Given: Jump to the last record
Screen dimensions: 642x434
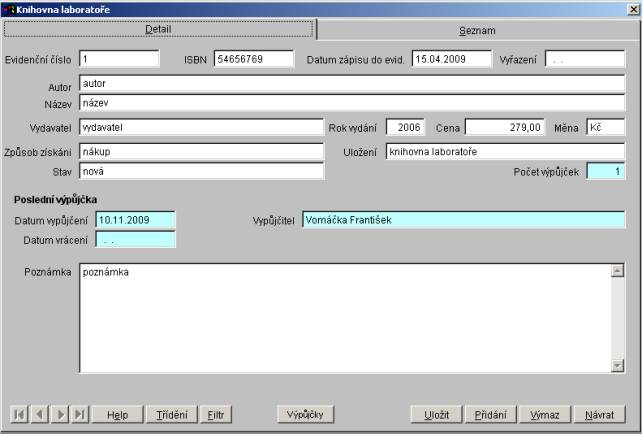Looking at the screenshot, I should [79, 414].
